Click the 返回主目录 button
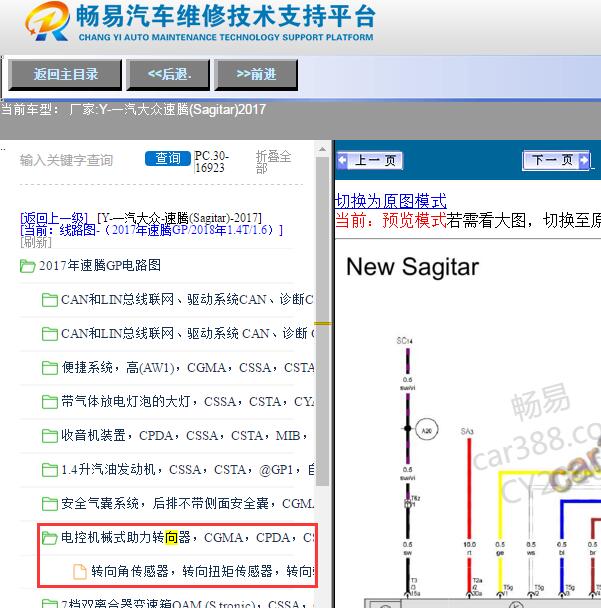This screenshot has height=608, width=601. click(65, 74)
